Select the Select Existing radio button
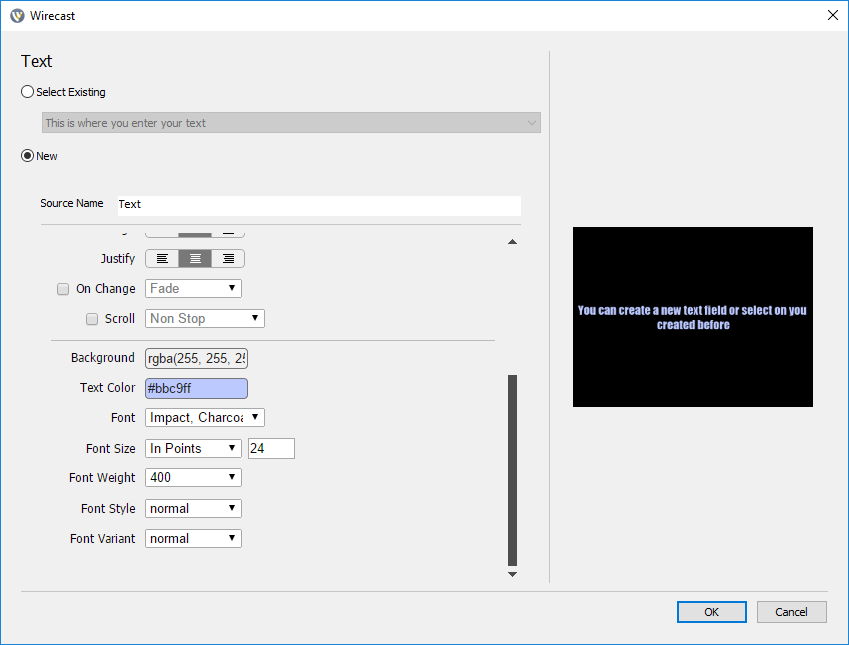This screenshot has height=645, width=849. [27, 91]
